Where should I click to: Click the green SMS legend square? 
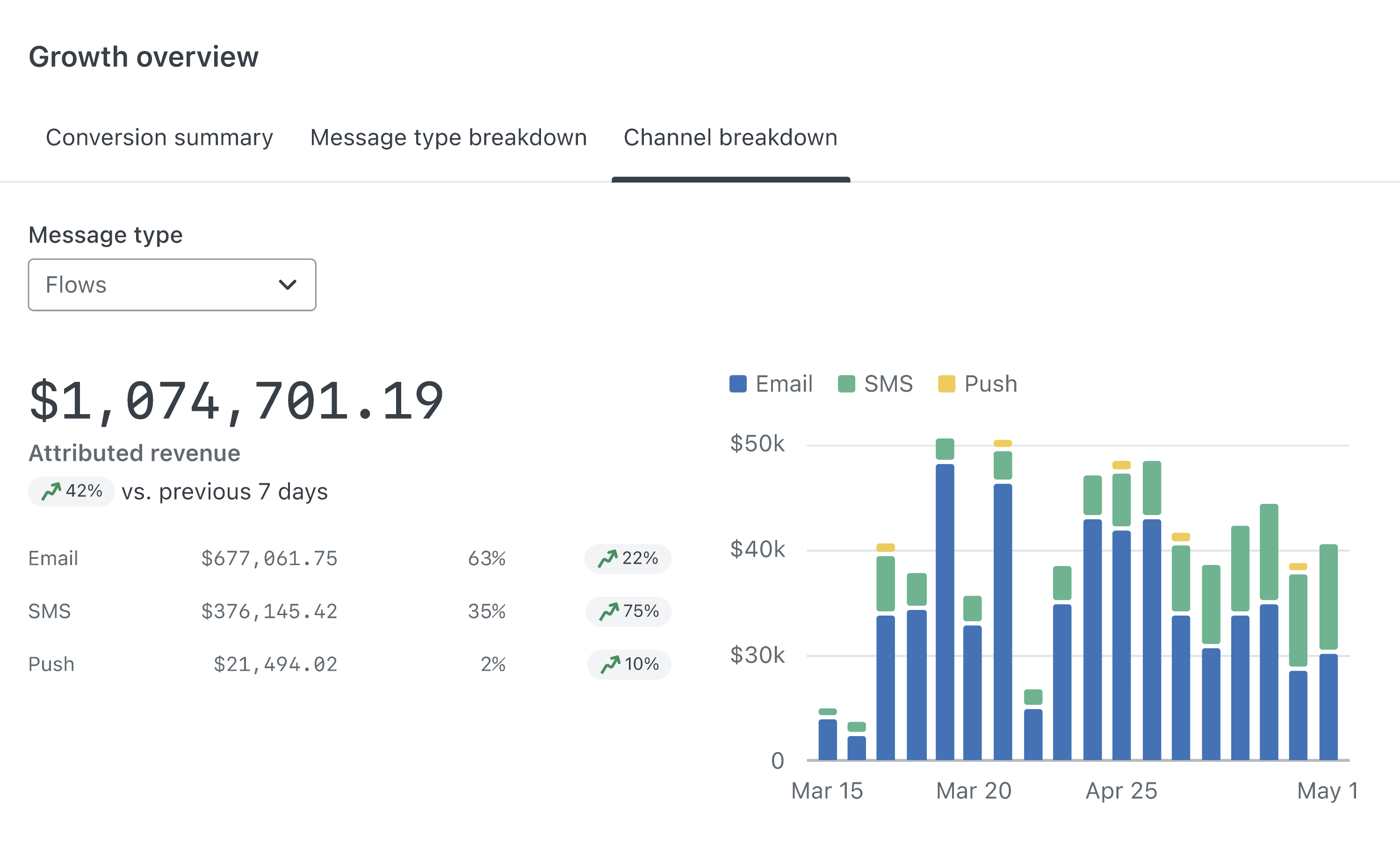pyautogui.click(x=846, y=384)
